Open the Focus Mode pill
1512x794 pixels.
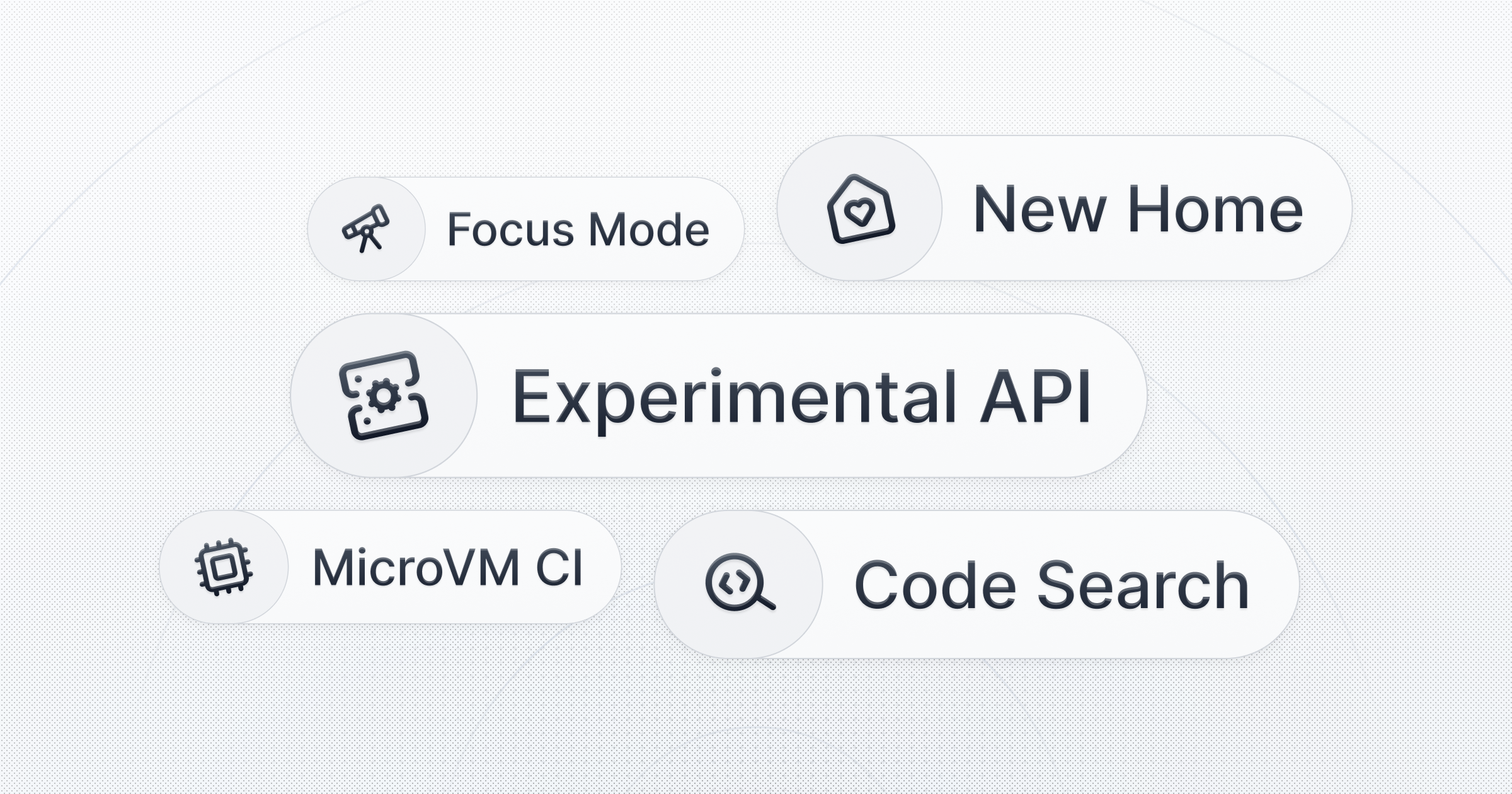click(525, 229)
